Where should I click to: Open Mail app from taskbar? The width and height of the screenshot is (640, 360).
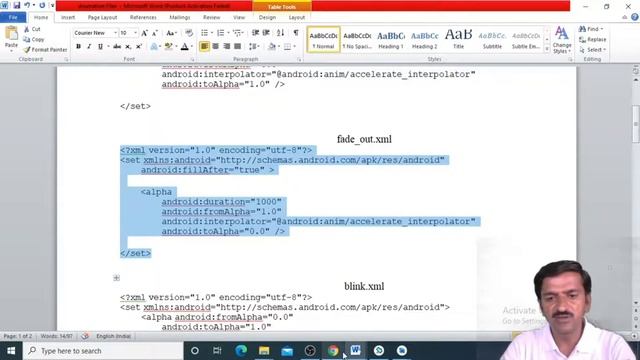[x=287, y=351]
